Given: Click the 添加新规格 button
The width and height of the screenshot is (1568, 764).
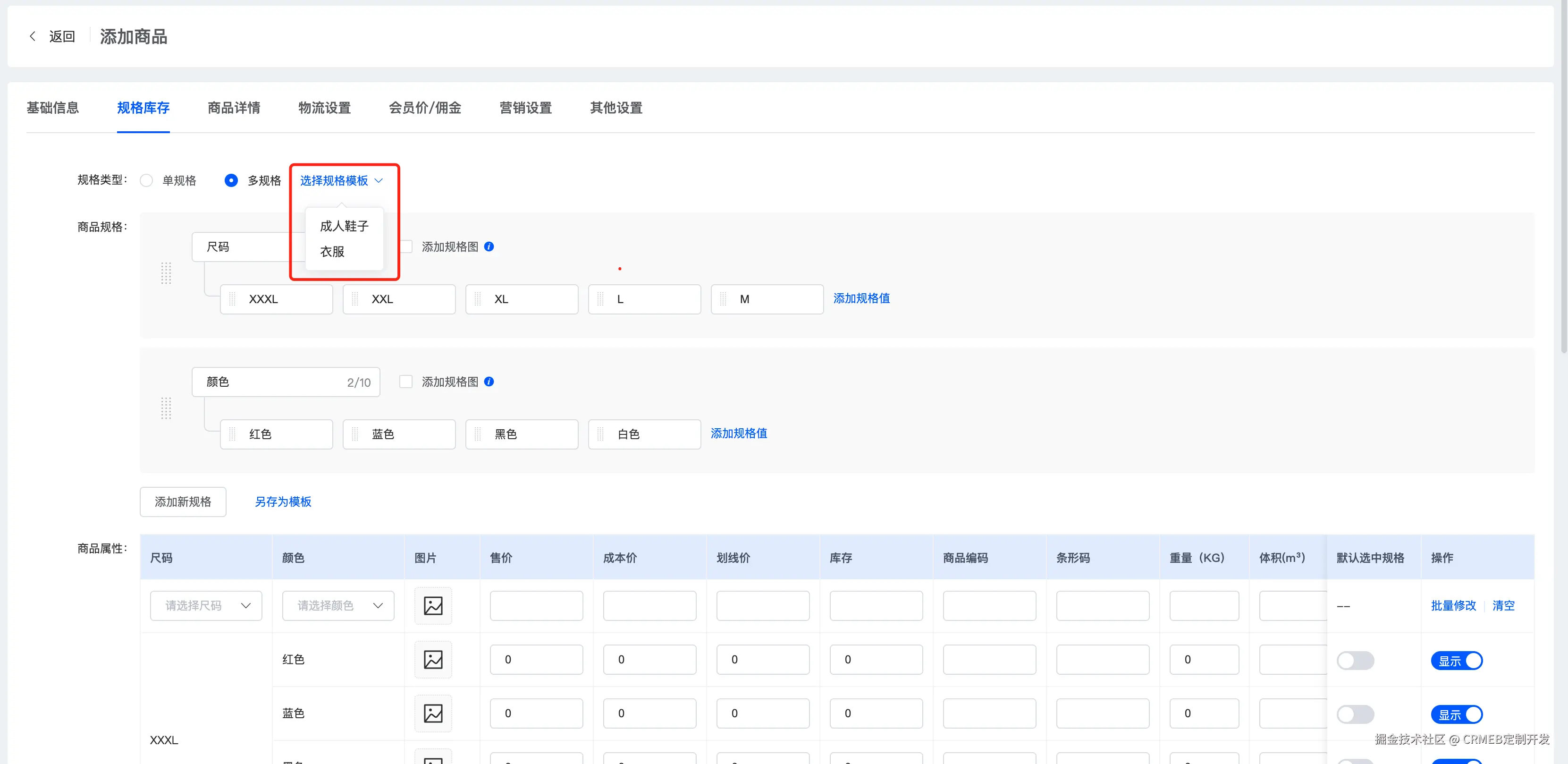Looking at the screenshot, I should coord(183,501).
